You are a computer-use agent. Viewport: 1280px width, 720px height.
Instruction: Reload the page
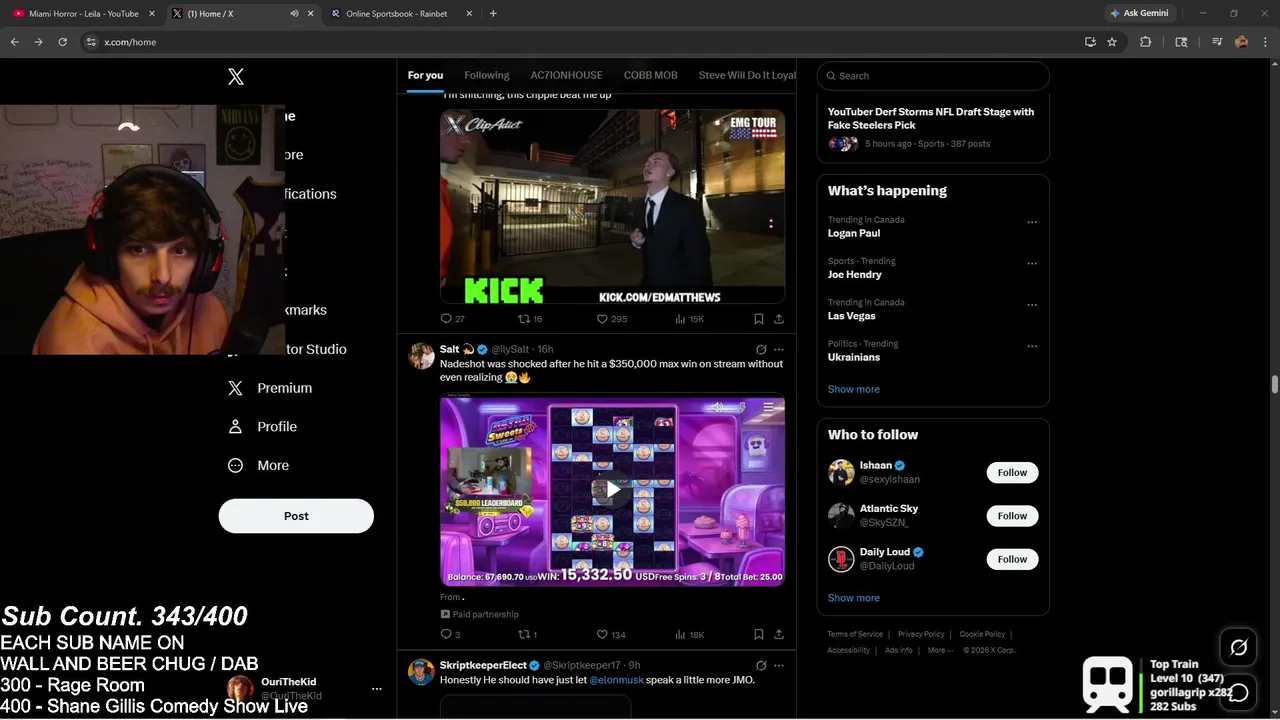63,42
